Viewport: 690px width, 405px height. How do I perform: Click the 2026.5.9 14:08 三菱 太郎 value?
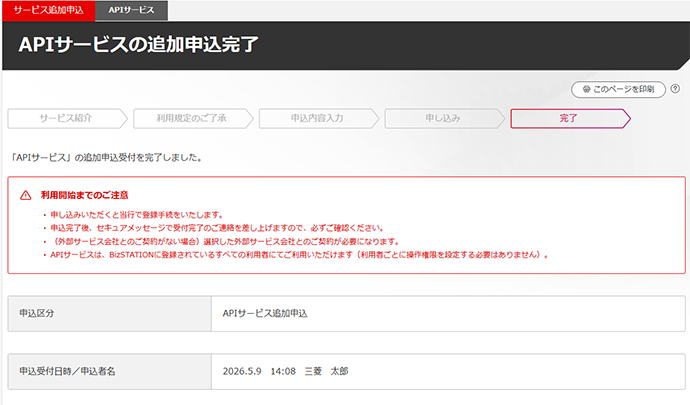tap(286, 371)
